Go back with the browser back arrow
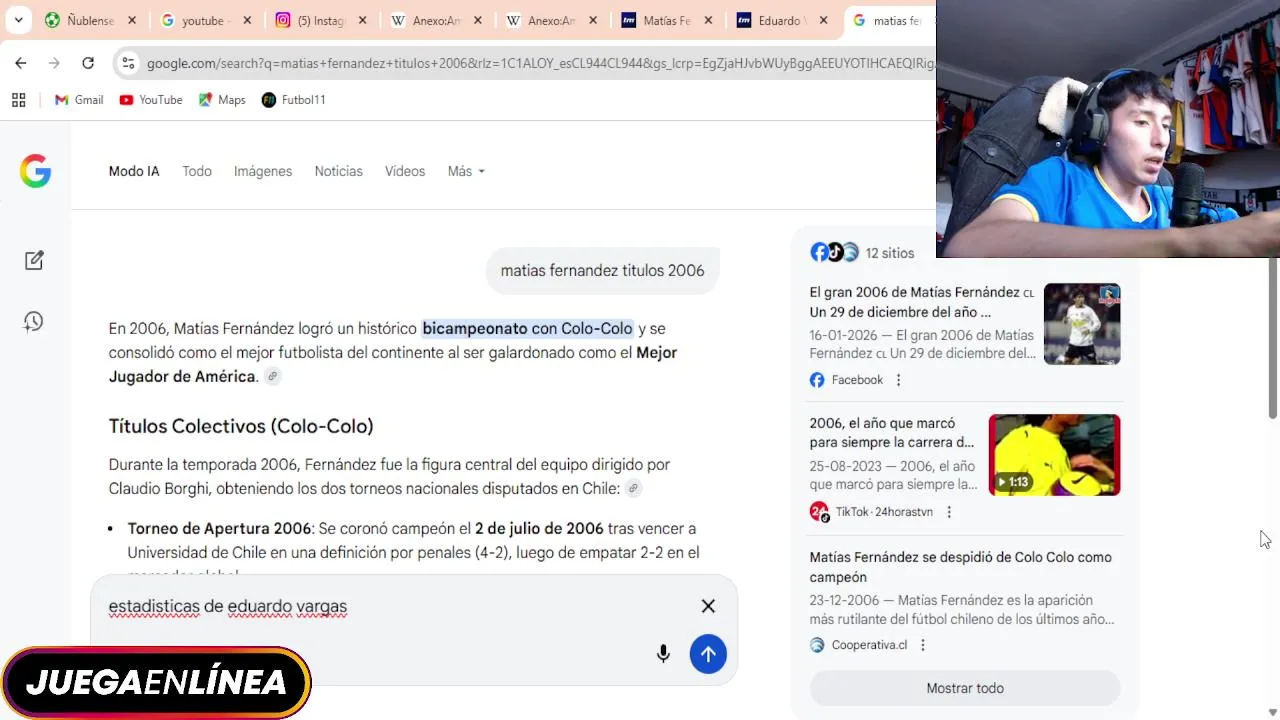The width and height of the screenshot is (1280, 720). 21,63
